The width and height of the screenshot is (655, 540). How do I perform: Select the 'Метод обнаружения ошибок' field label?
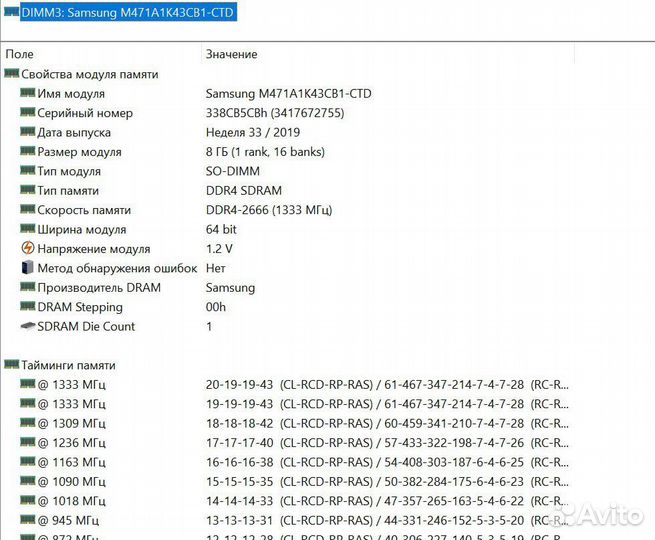[x=117, y=269]
